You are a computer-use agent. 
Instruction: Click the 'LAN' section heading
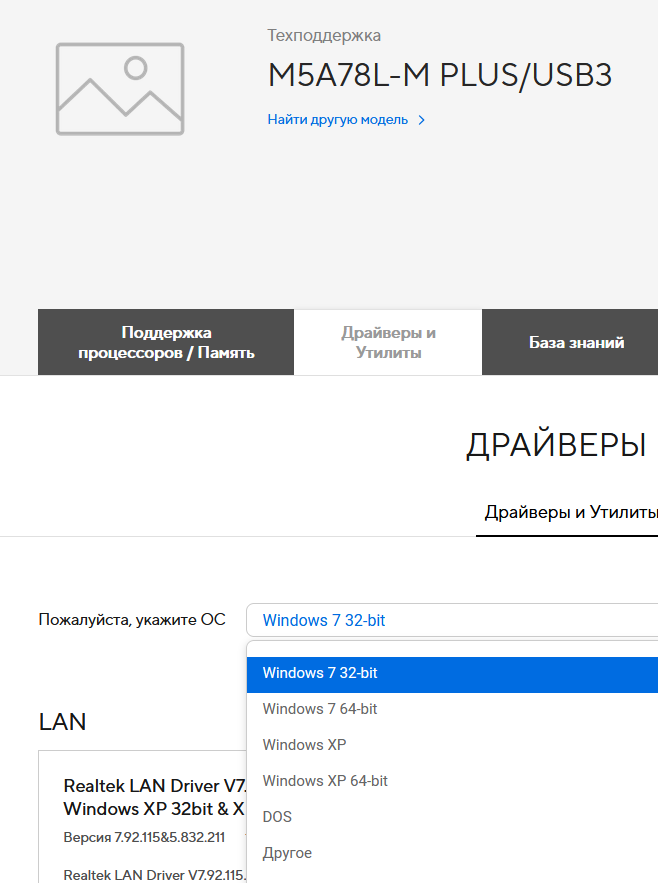[x=63, y=721]
